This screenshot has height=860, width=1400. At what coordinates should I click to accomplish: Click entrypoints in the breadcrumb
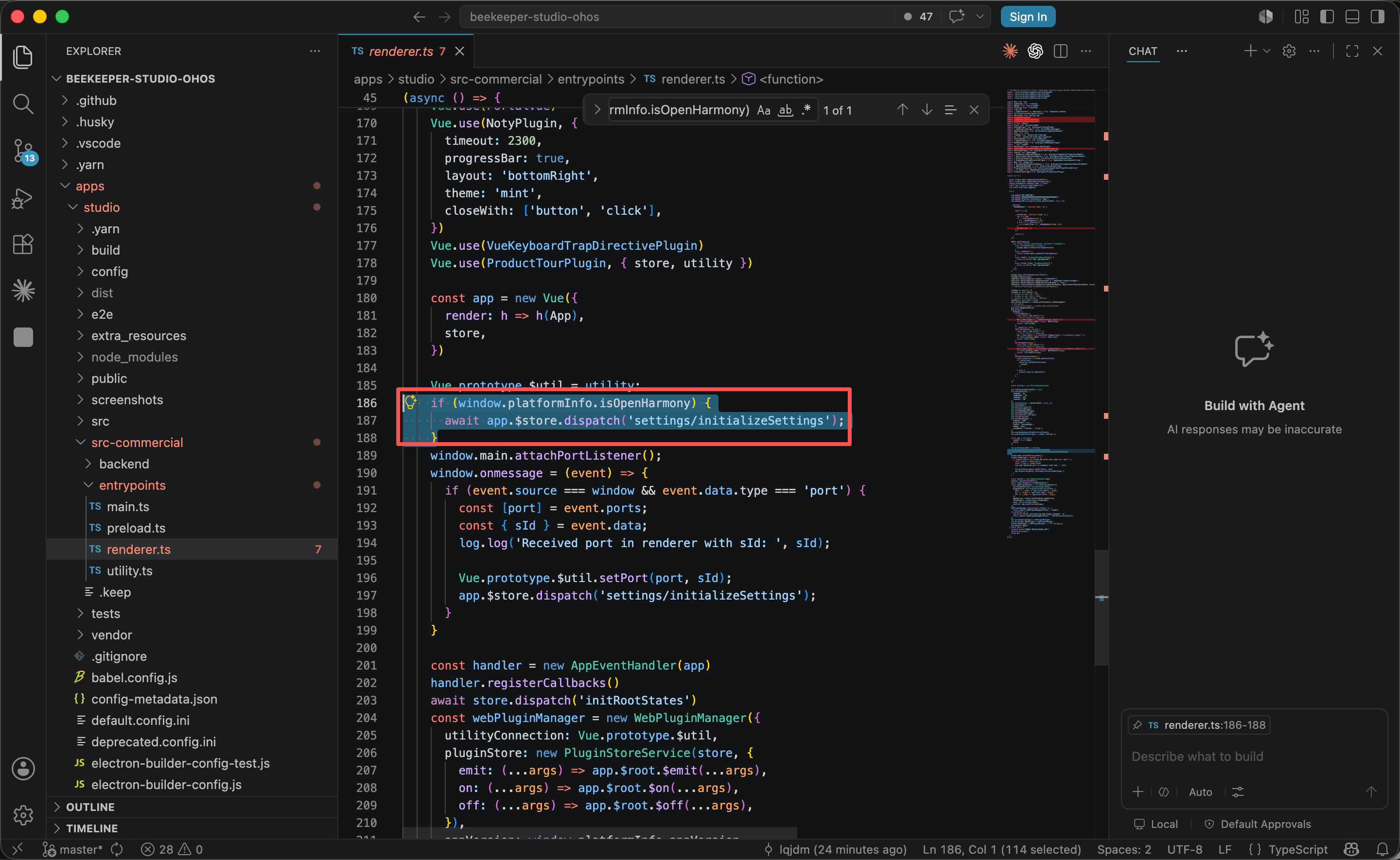(x=591, y=79)
